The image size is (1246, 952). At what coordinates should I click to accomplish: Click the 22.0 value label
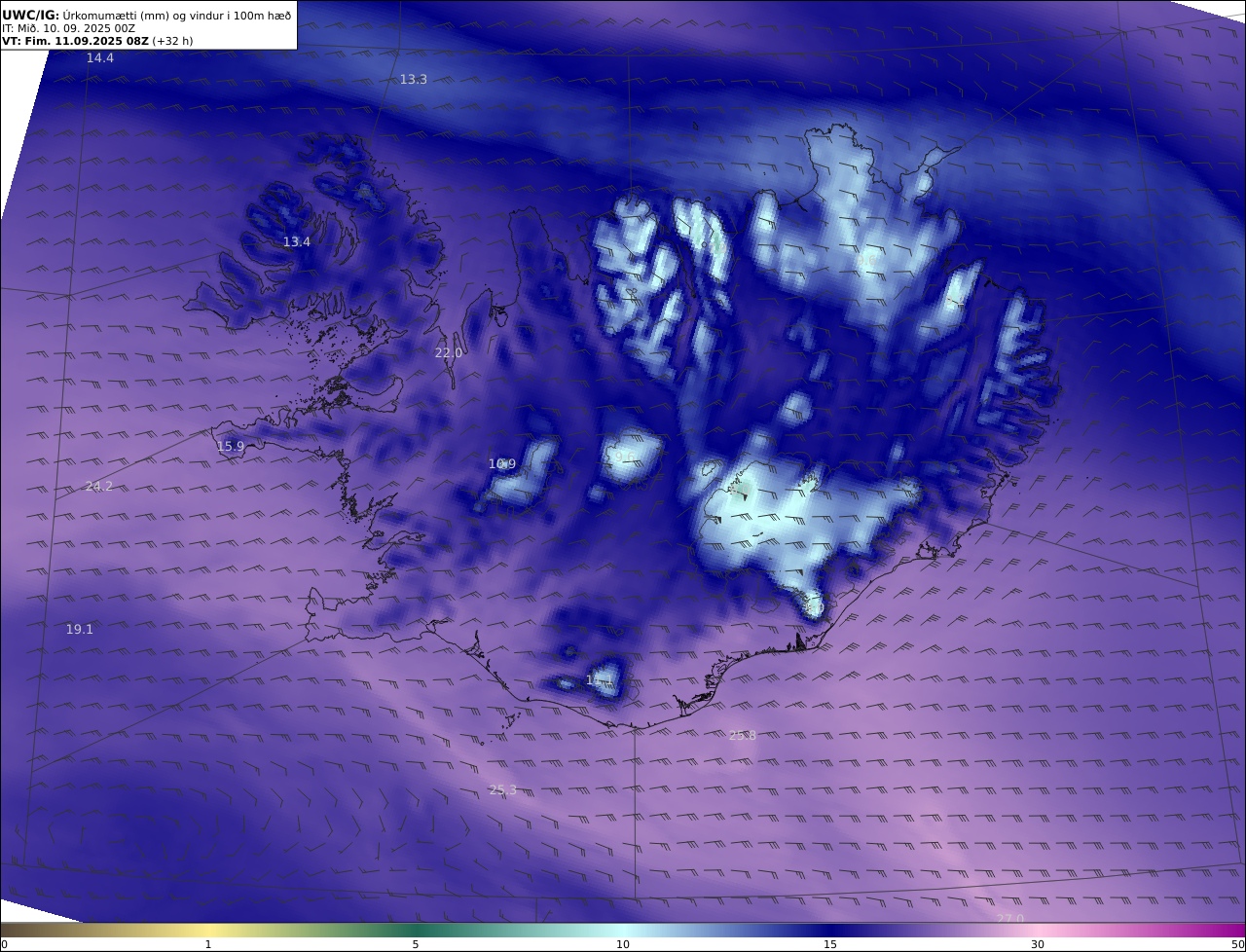tap(449, 352)
